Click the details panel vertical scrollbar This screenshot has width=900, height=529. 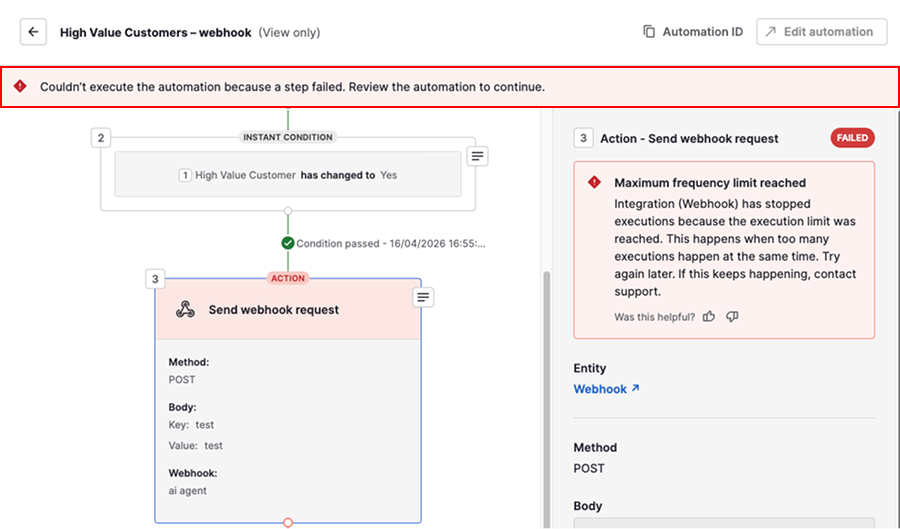[x=546, y=400]
